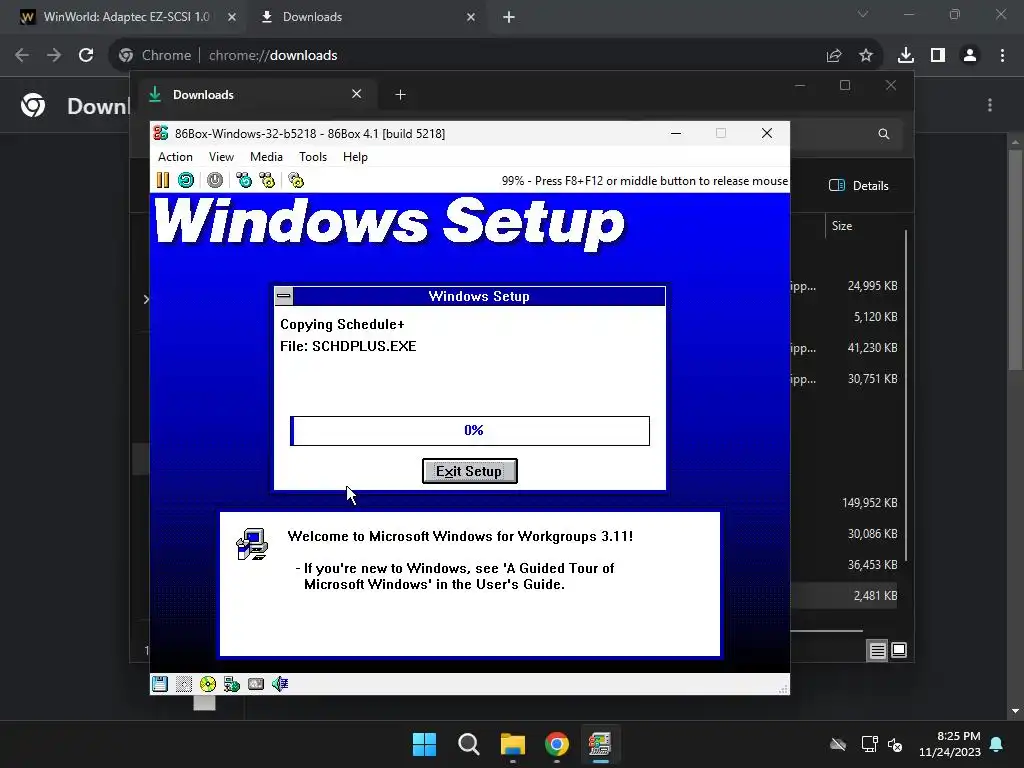Click the 0% setup progress bar
This screenshot has height=768, width=1024.
coord(470,430)
